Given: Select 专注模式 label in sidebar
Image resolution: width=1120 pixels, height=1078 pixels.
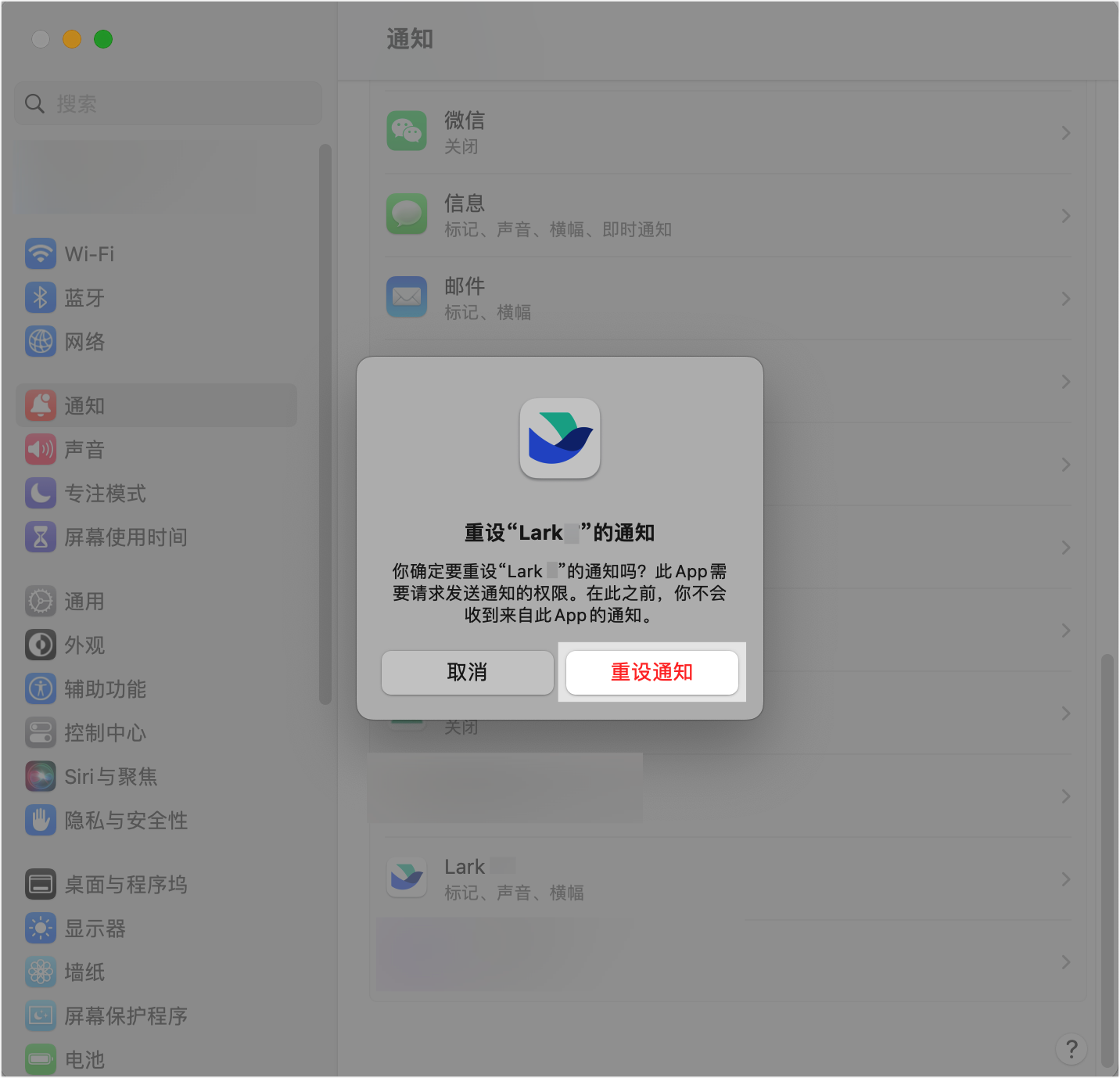Looking at the screenshot, I should [x=105, y=494].
